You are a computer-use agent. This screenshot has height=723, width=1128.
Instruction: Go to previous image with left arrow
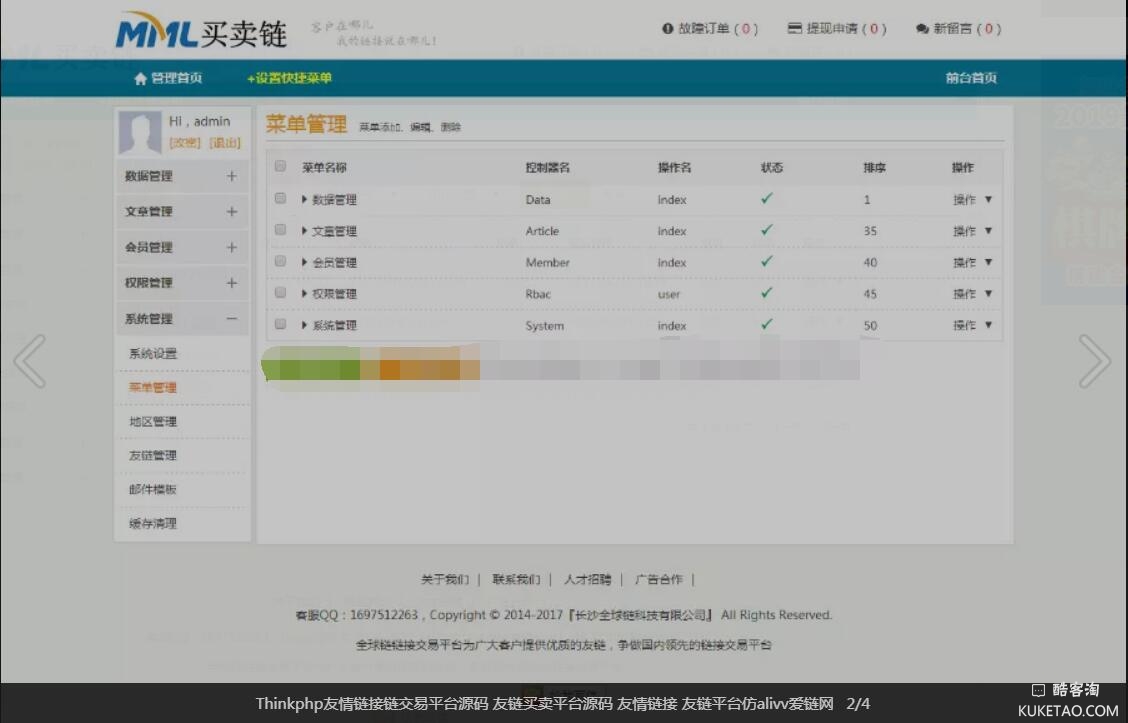(x=29, y=361)
